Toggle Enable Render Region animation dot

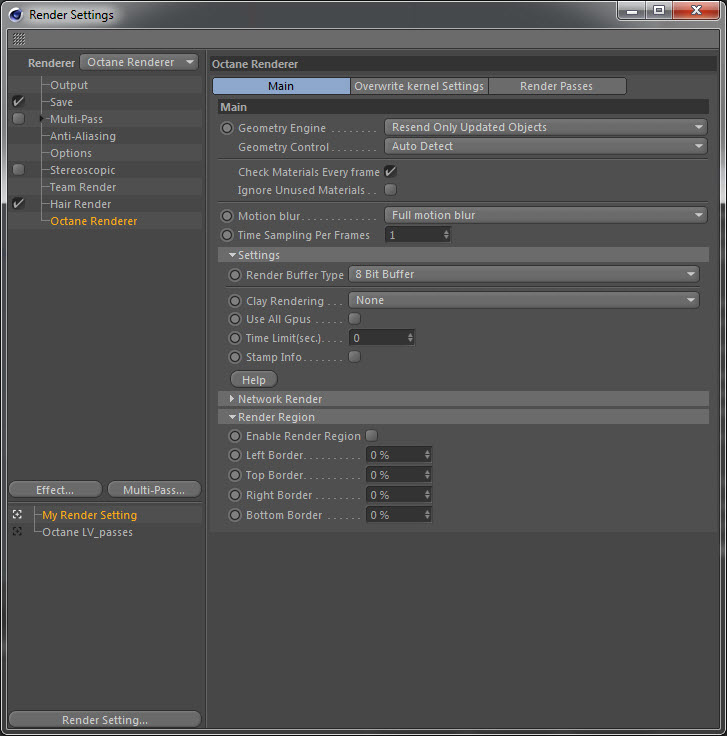click(235, 436)
